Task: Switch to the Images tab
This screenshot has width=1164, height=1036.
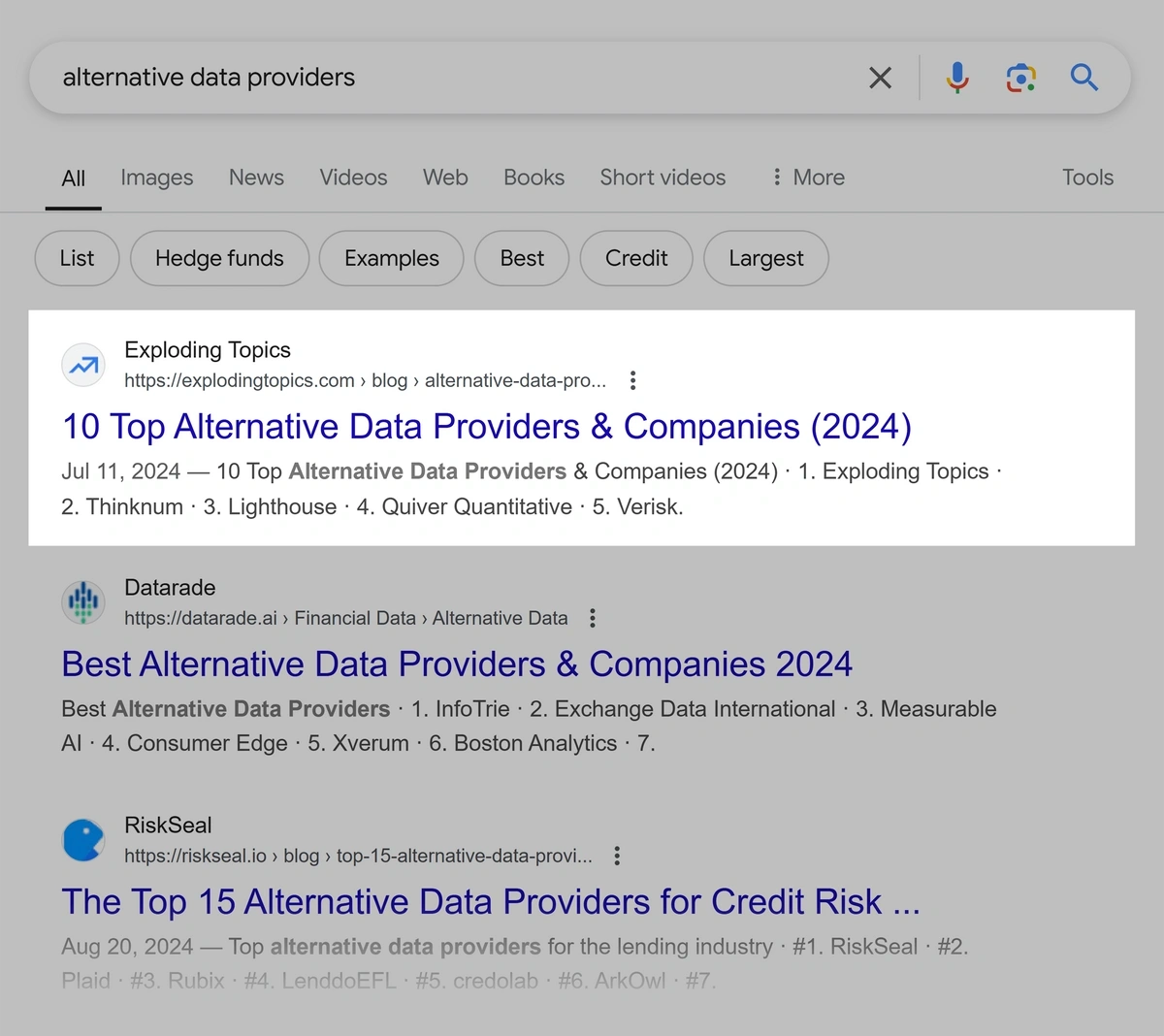Action: click(157, 178)
